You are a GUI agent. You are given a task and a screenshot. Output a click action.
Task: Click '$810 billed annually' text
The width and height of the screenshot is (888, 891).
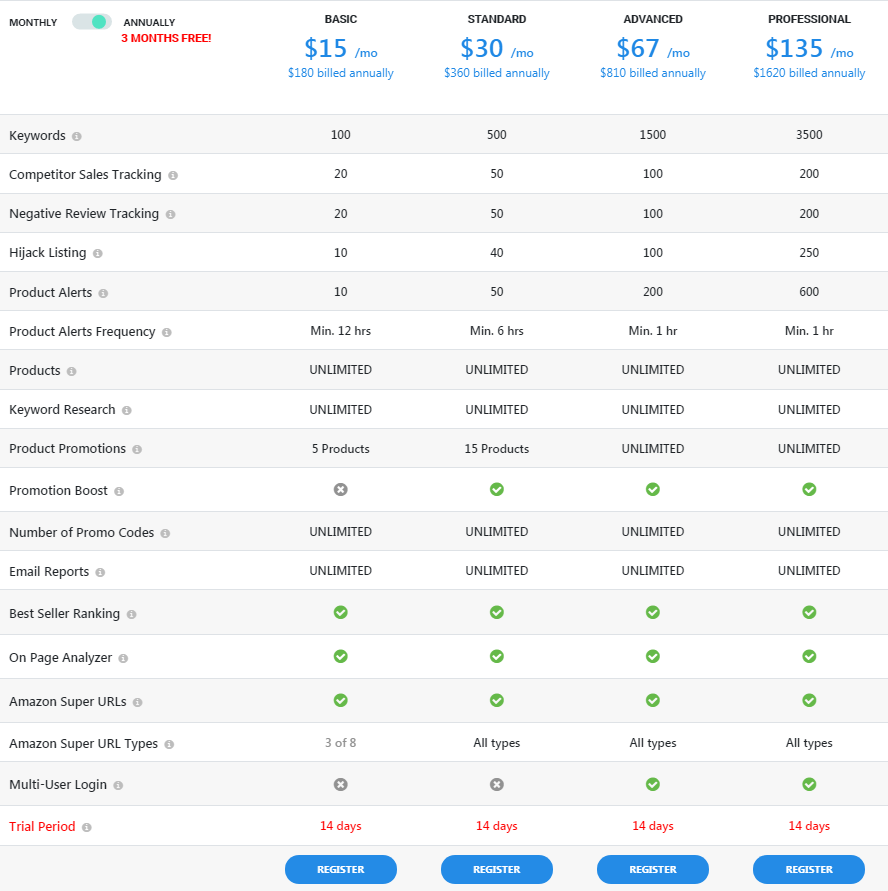point(653,73)
